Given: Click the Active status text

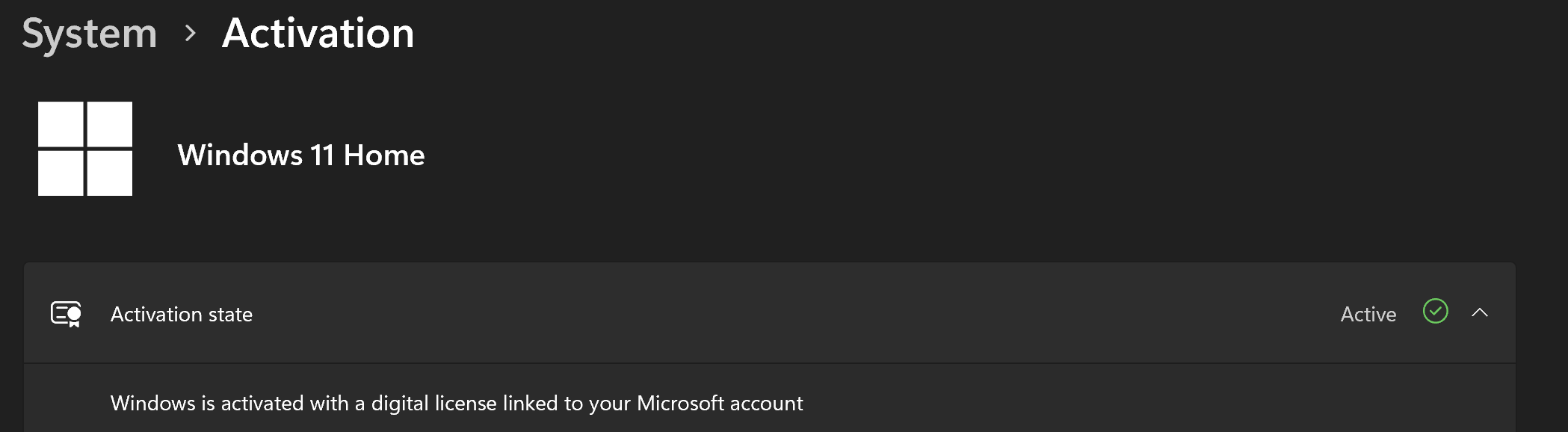Looking at the screenshot, I should (1368, 315).
